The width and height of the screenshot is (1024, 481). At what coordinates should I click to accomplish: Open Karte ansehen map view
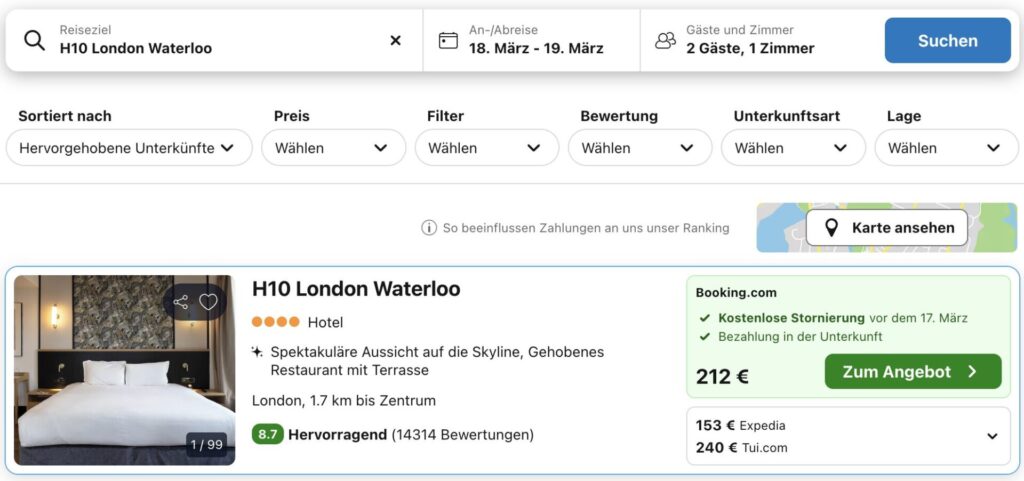pyautogui.click(x=887, y=228)
